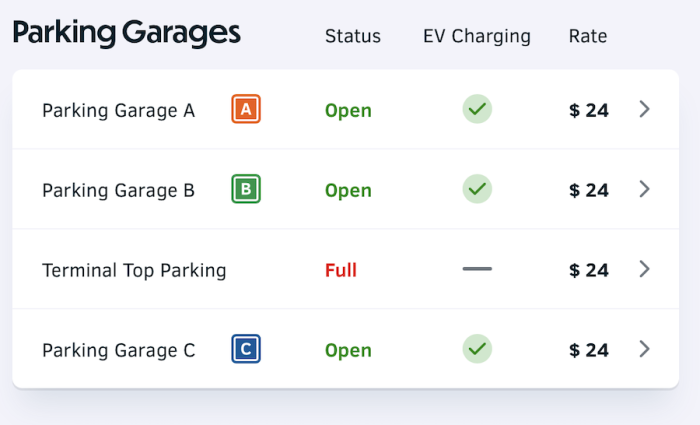
Task: Click the Parking Garage C name
Action: click(118, 350)
